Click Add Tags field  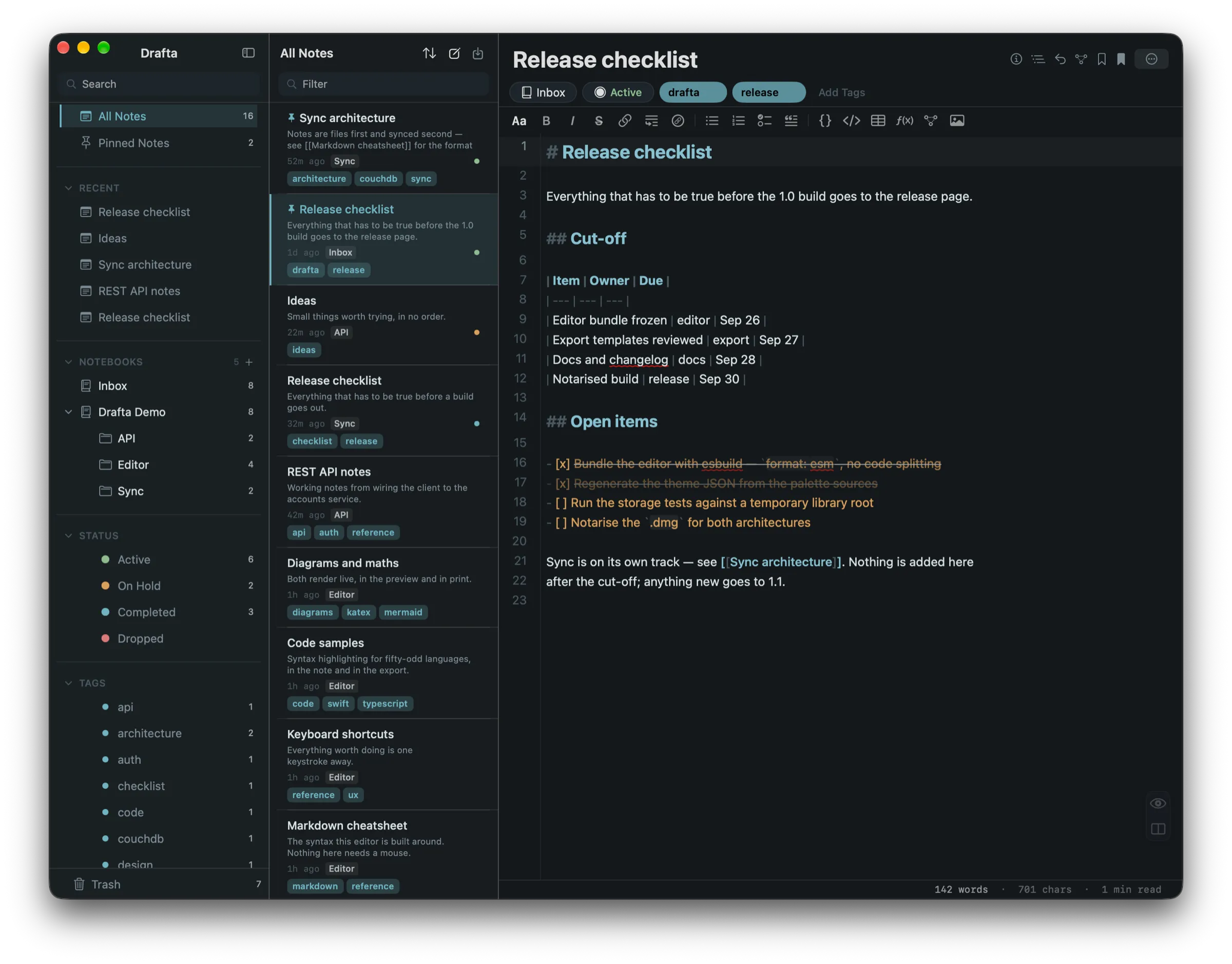coord(841,92)
